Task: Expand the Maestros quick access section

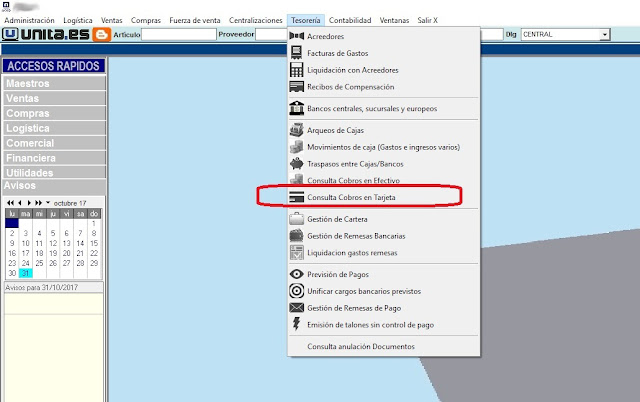Action: (x=52, y=83)
